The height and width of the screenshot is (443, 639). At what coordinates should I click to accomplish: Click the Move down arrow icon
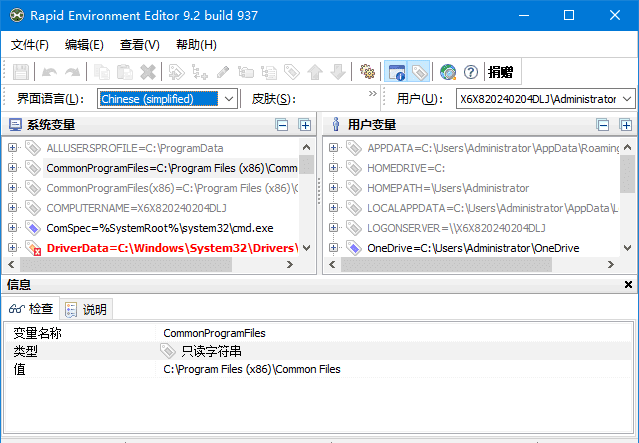(338, 72)
